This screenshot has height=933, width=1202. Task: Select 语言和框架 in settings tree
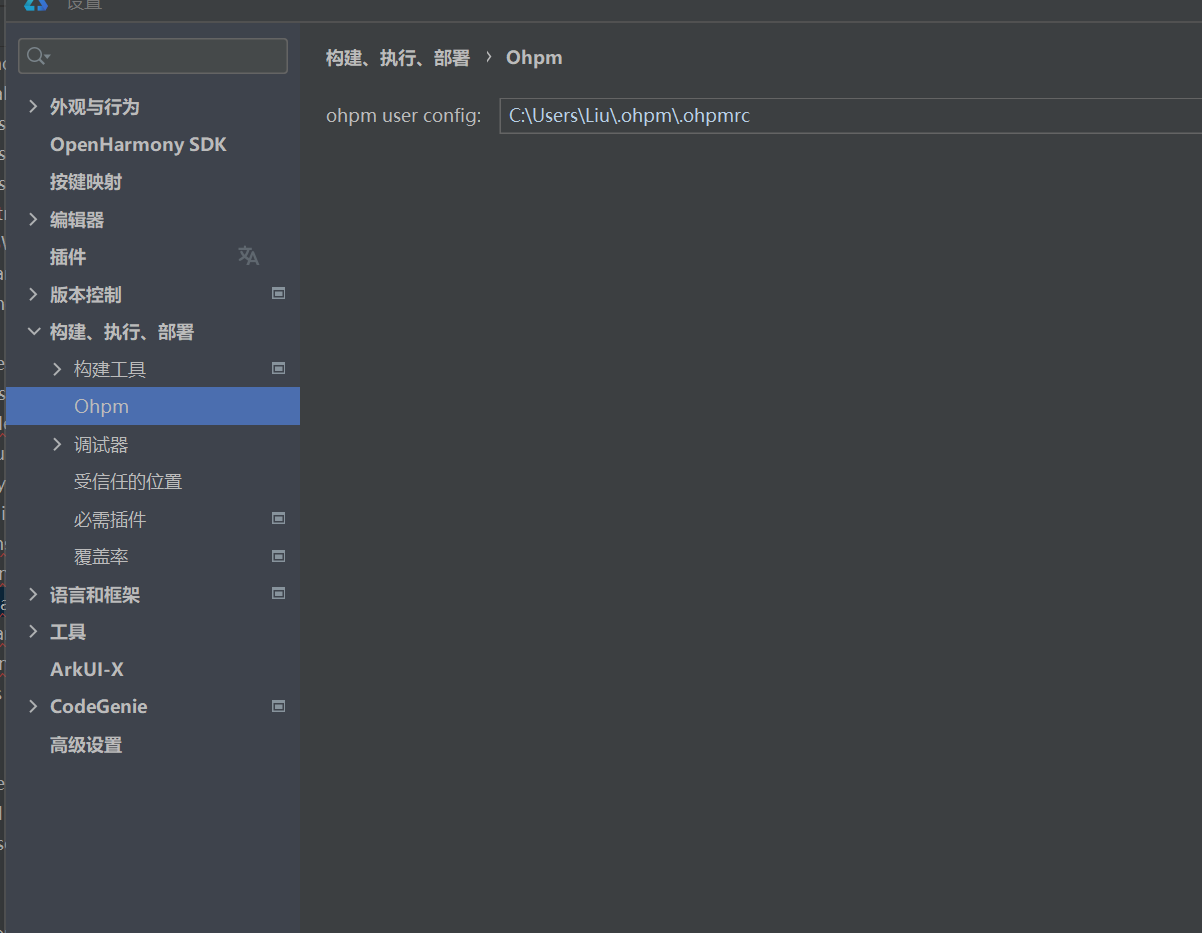coord(95,595)
